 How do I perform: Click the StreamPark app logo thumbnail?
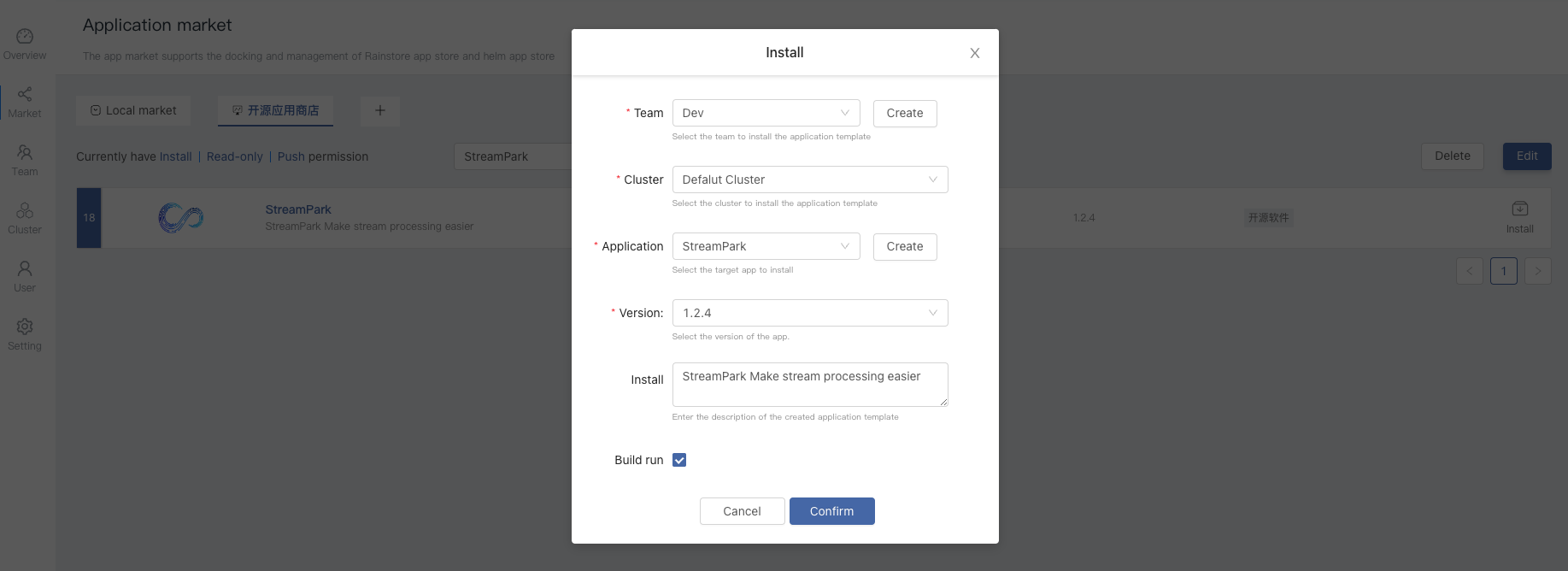(181, 218)
